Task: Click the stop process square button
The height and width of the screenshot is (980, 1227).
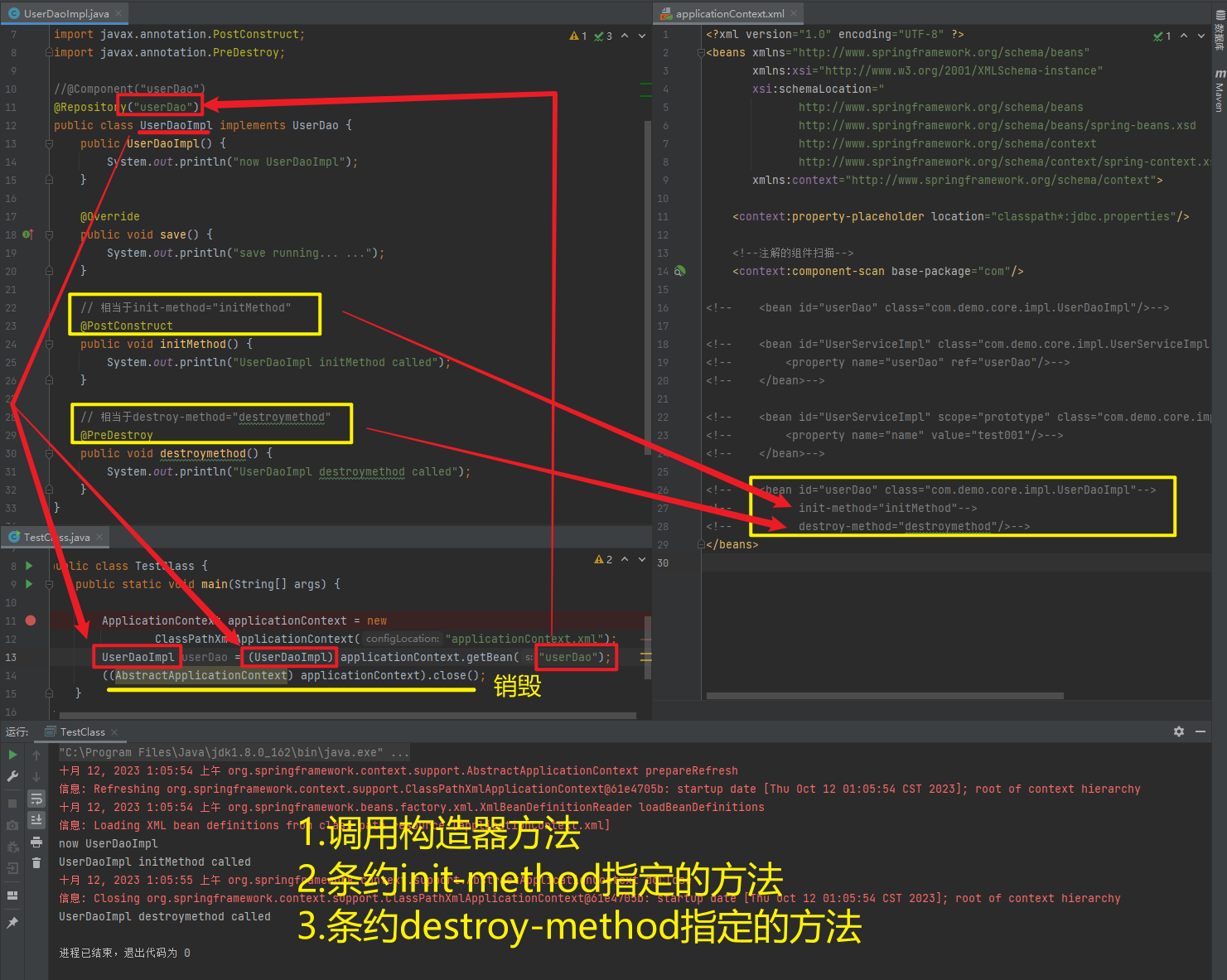Action: tap(12, 804)
